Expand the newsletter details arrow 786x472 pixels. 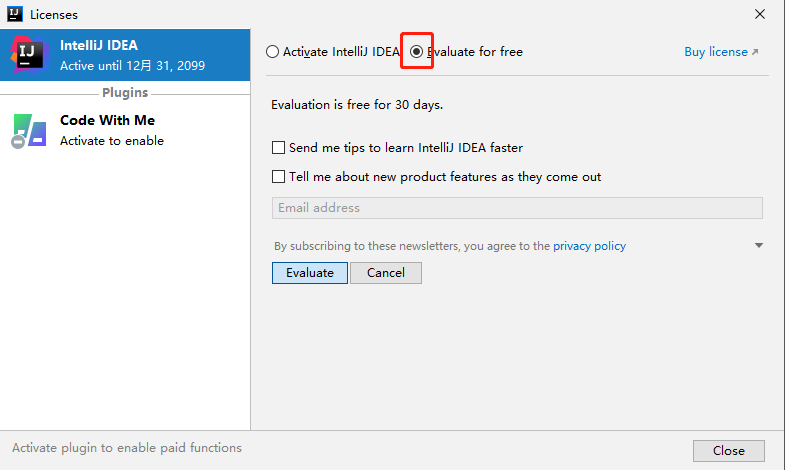click(759, 246)
